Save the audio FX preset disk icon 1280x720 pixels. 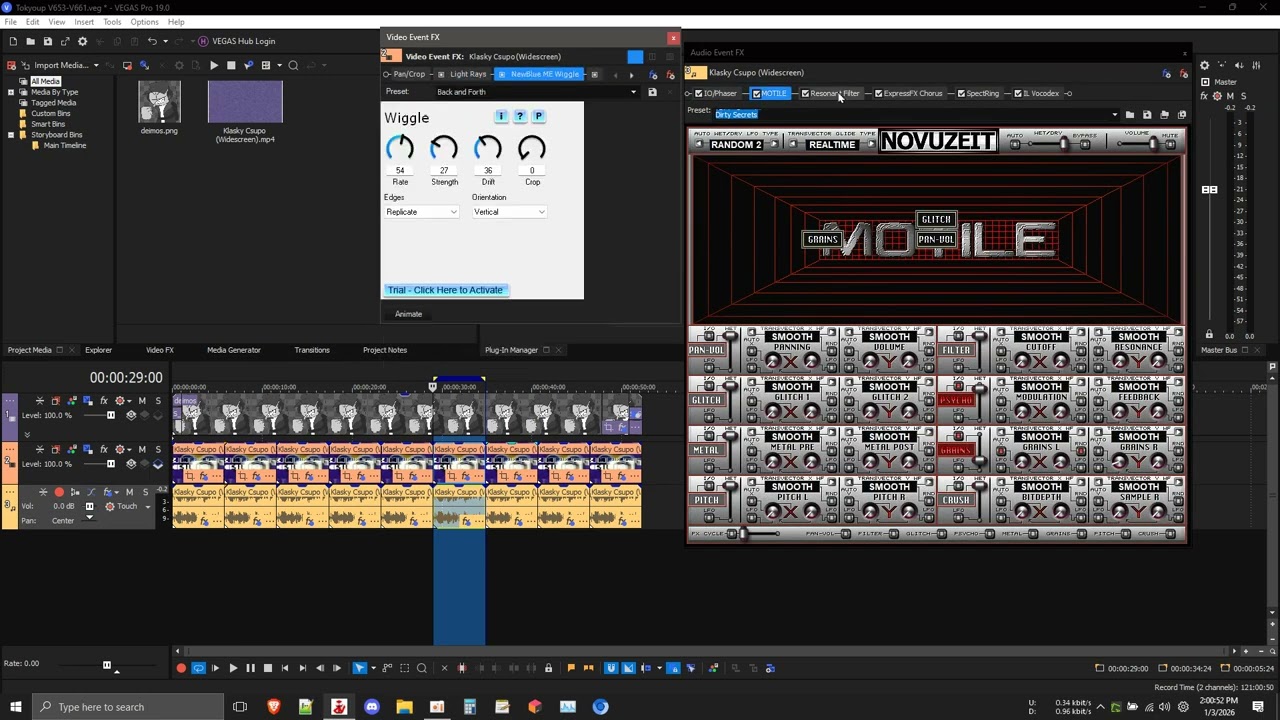[x=1147, y=114]
